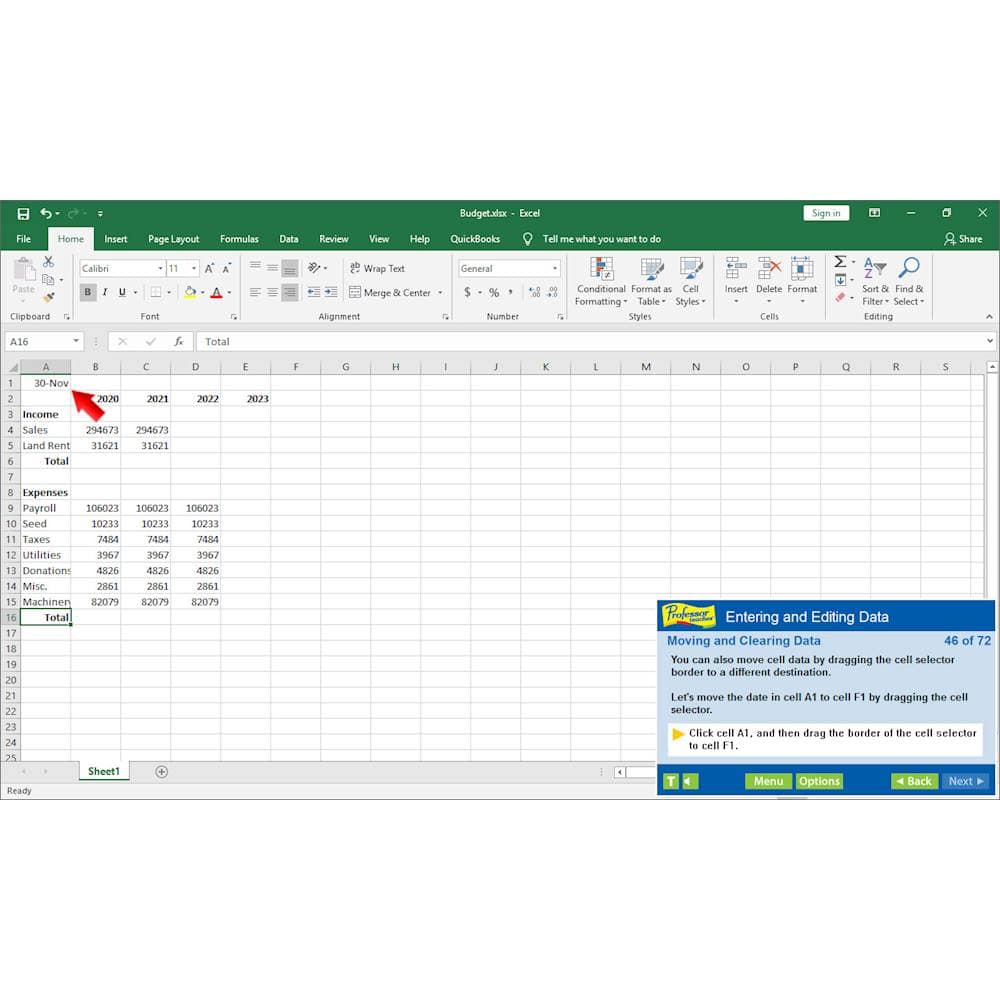Select cell A1 containing 30-Nov

pyautogui.click(x=46, y=383)
